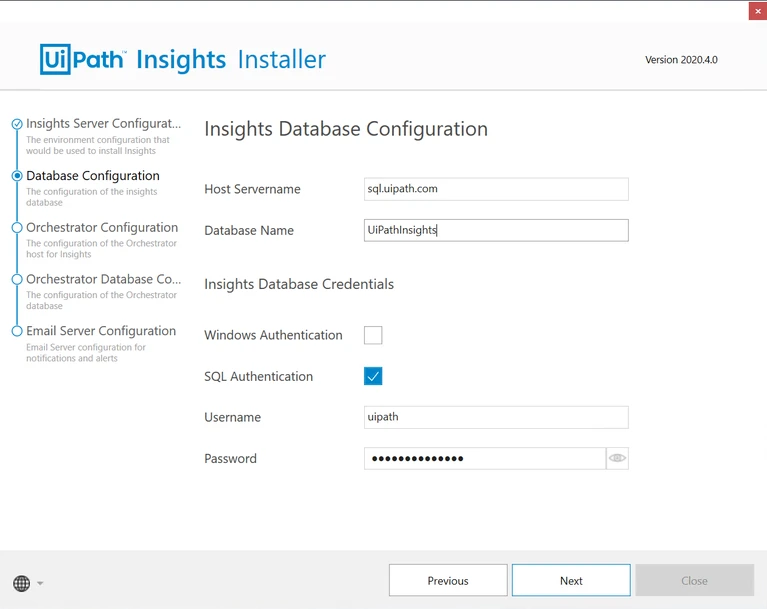Click the completed checkmark step indicator
The height and width of the screenshot is (609, 767).
click(17, 124)
